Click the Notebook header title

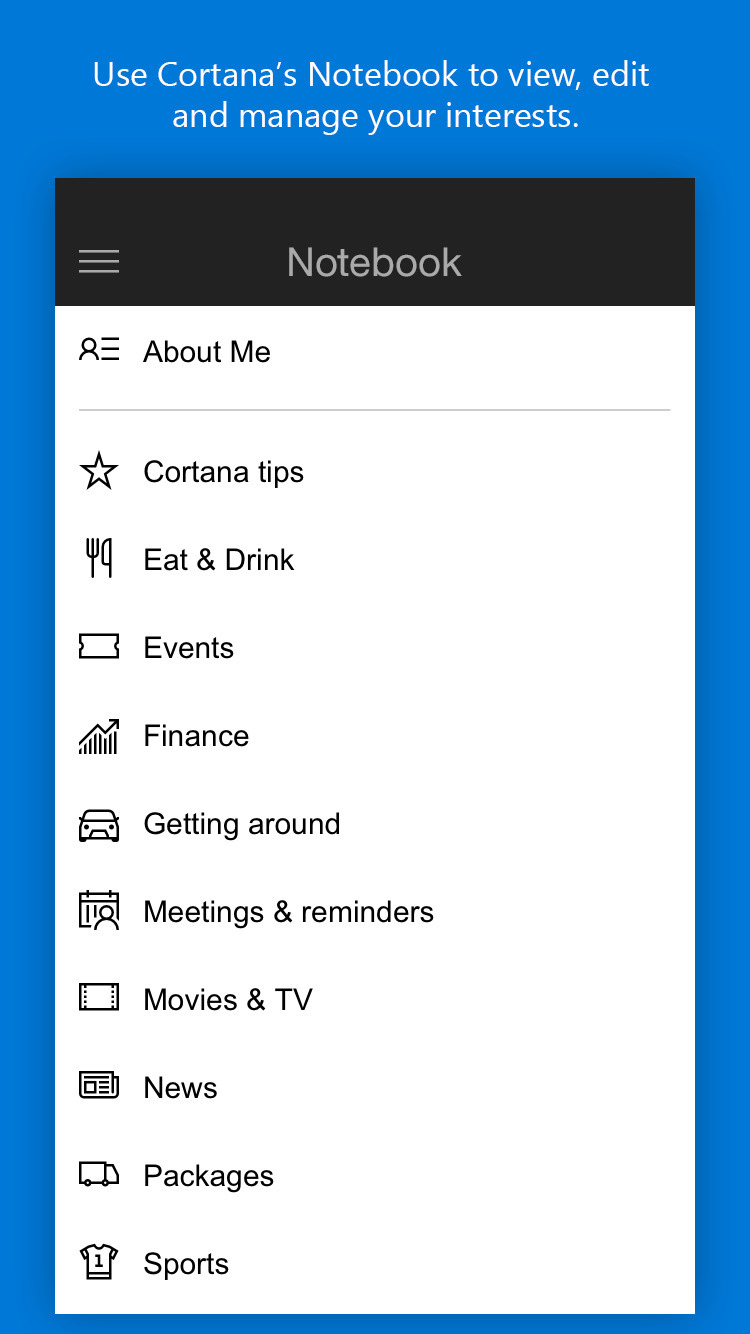point(374,263)
